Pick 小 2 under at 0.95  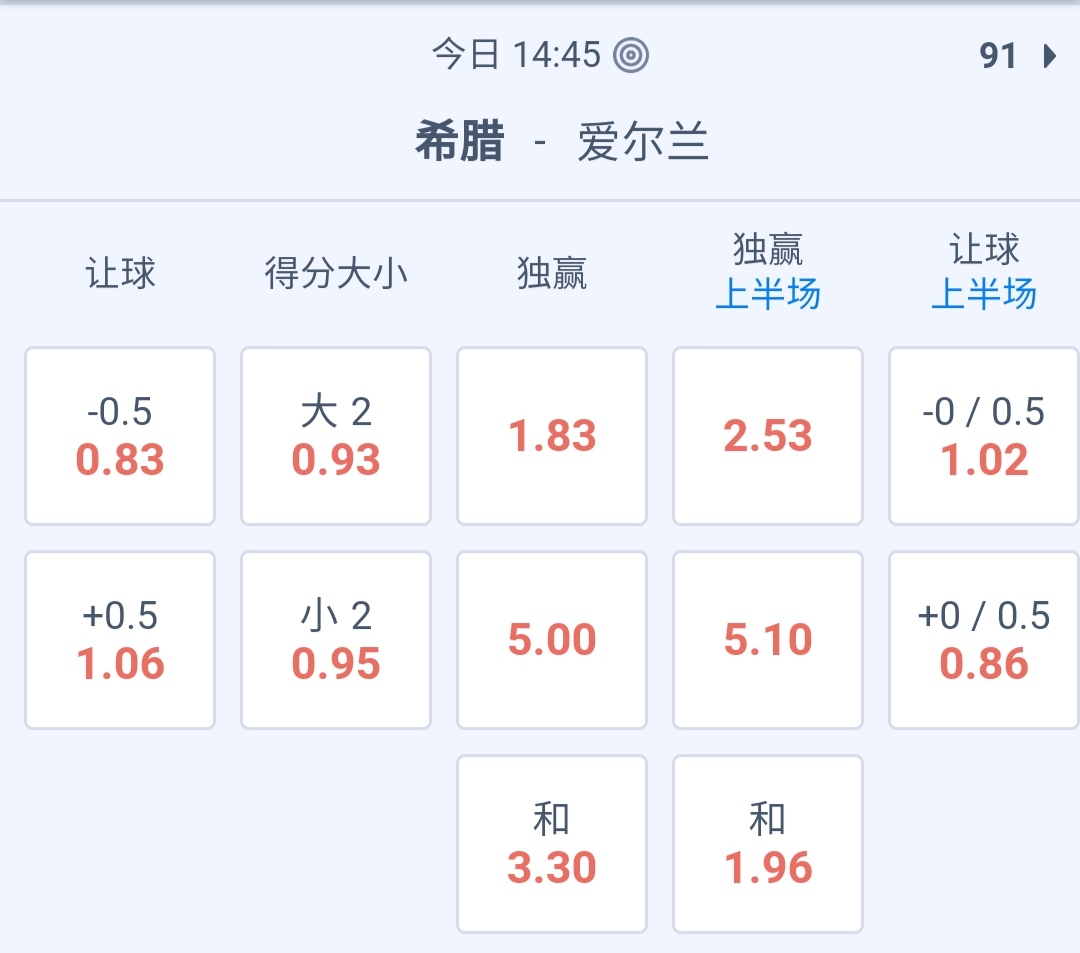click(336, 640)
